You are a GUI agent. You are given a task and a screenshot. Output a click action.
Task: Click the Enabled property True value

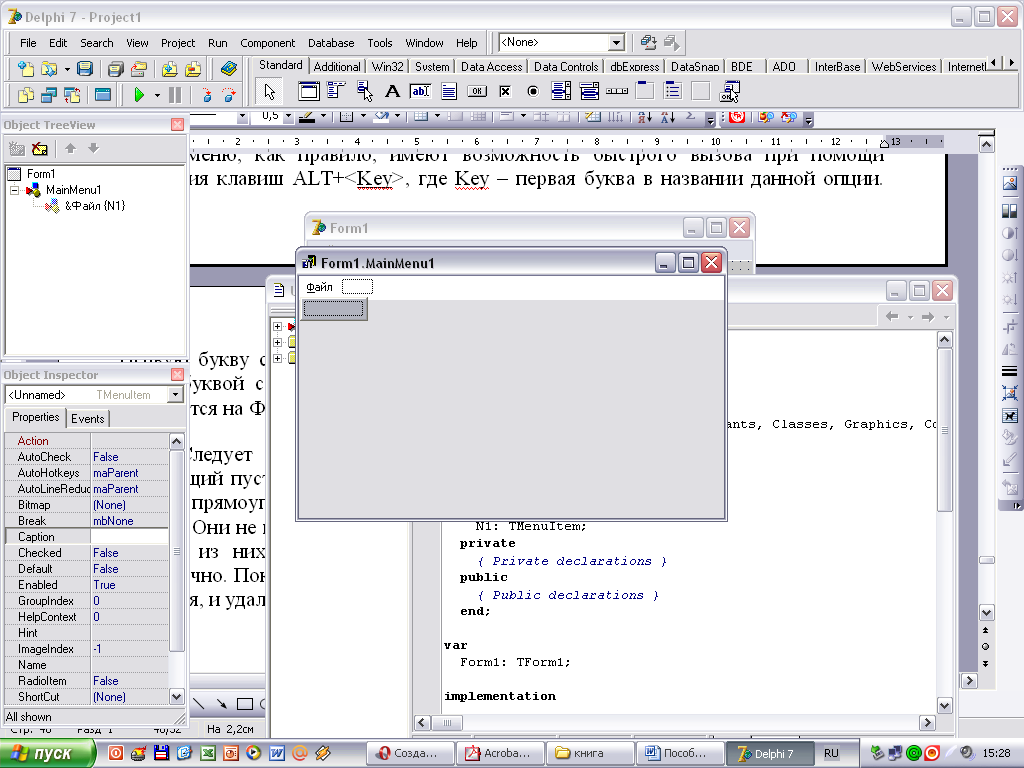pyautogui.click(x=129, y=585)
